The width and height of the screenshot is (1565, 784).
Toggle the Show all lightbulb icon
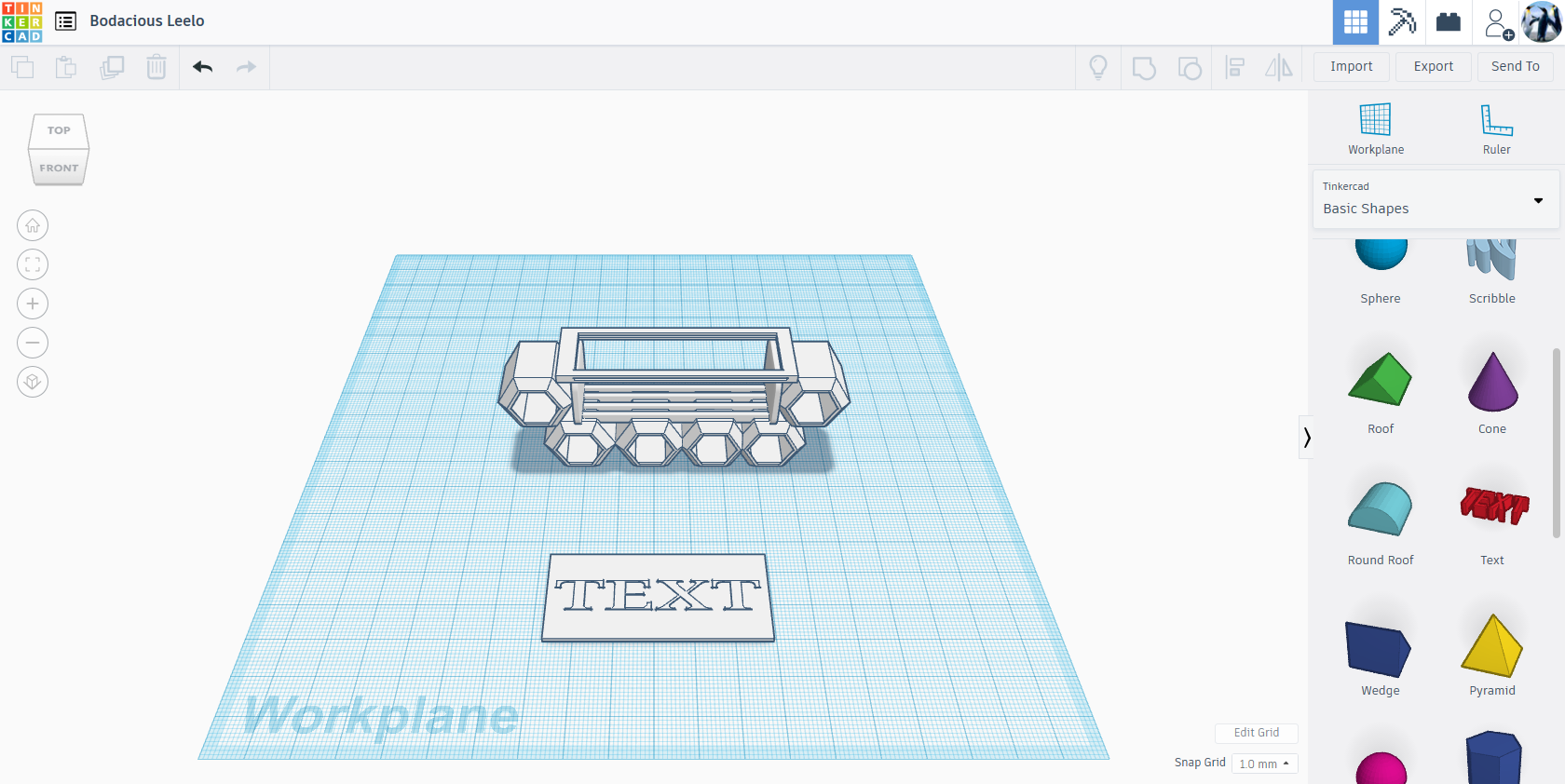1098,67
